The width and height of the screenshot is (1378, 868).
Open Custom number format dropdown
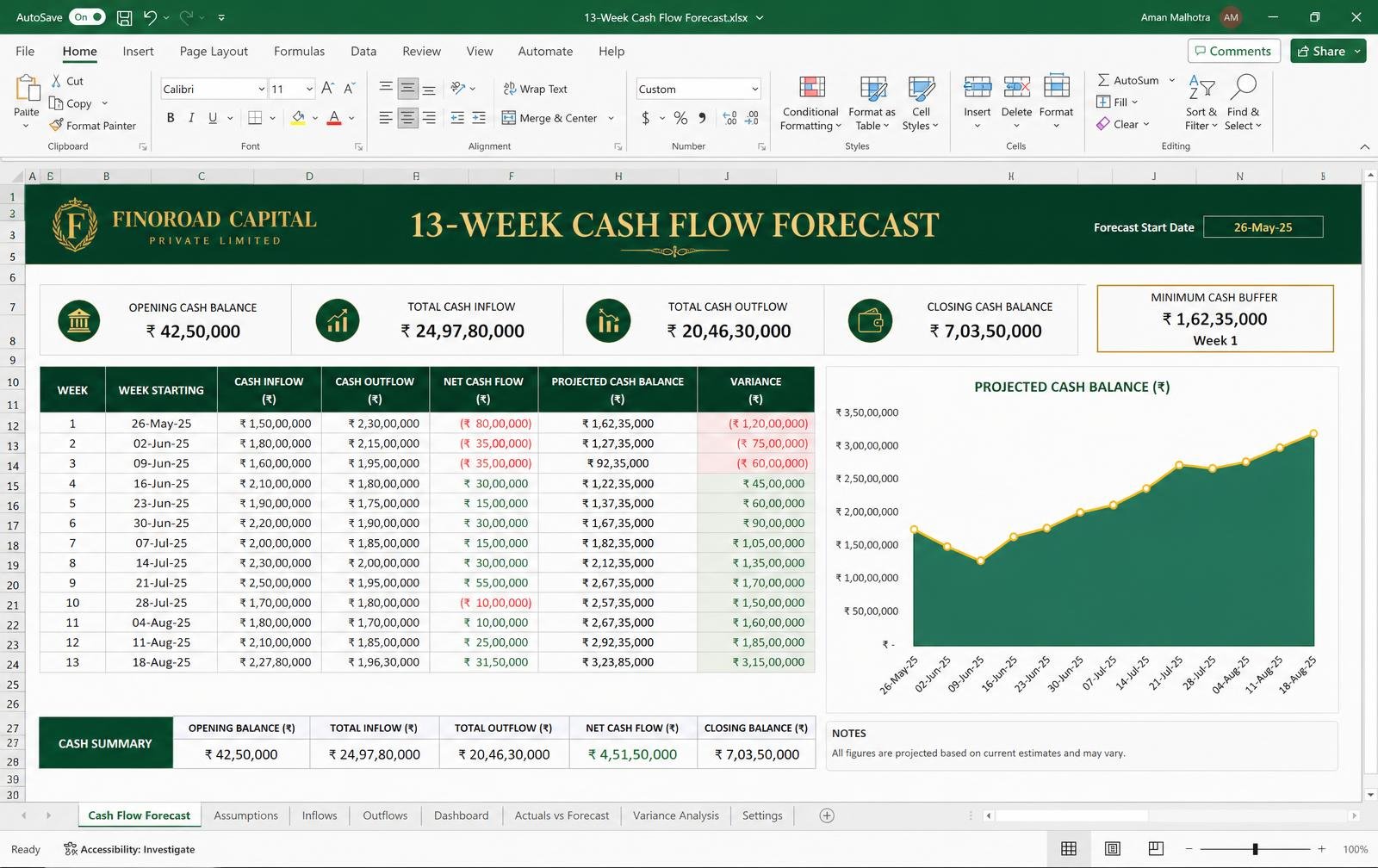tap(754, 89)
